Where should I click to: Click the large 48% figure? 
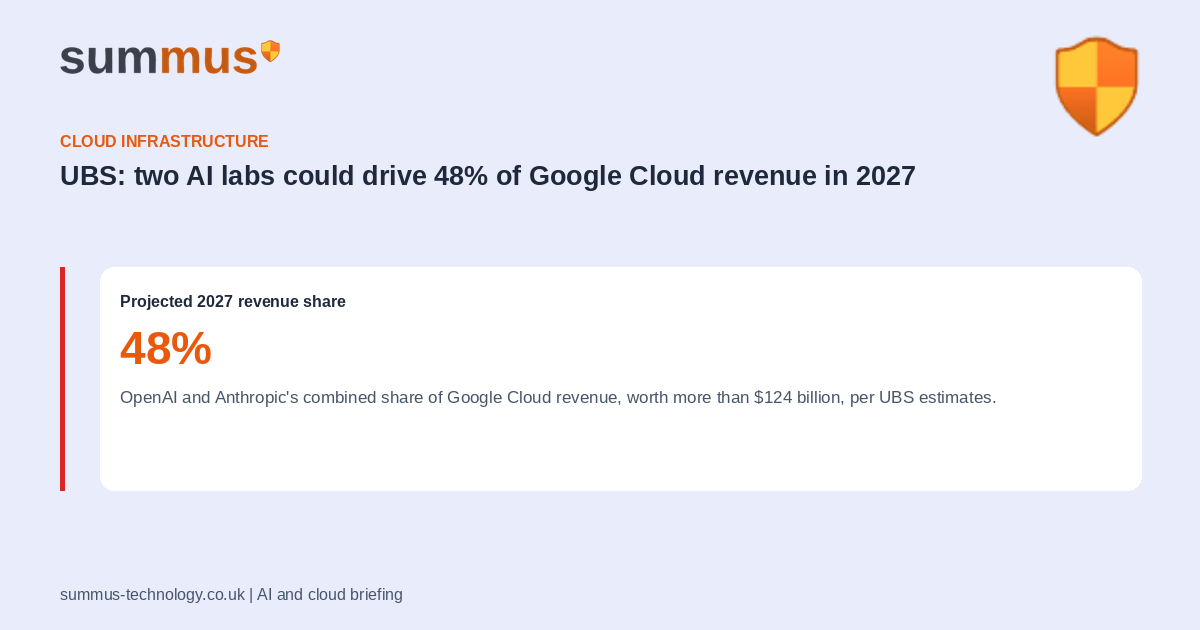point(166,348)
